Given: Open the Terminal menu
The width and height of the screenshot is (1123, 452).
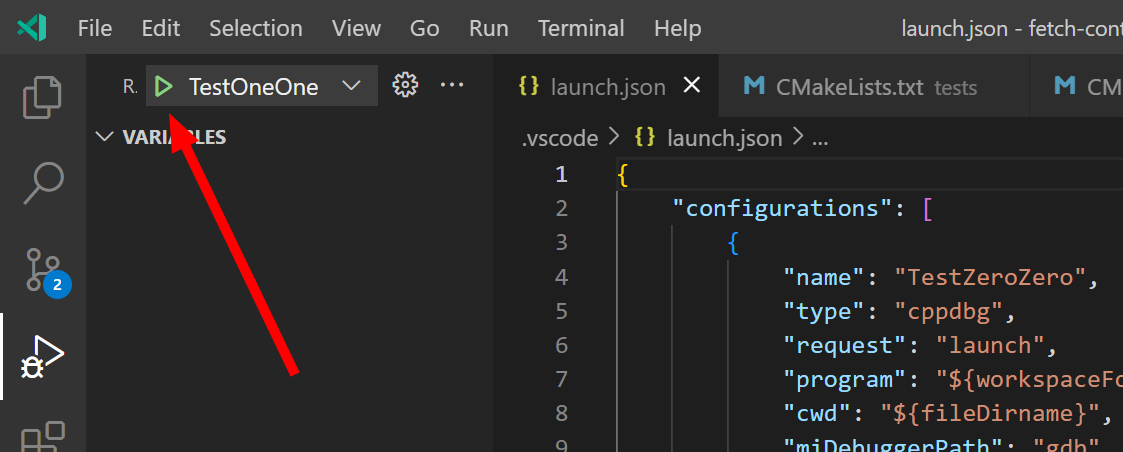Looking at the screenshot, I should click(581, 29).
